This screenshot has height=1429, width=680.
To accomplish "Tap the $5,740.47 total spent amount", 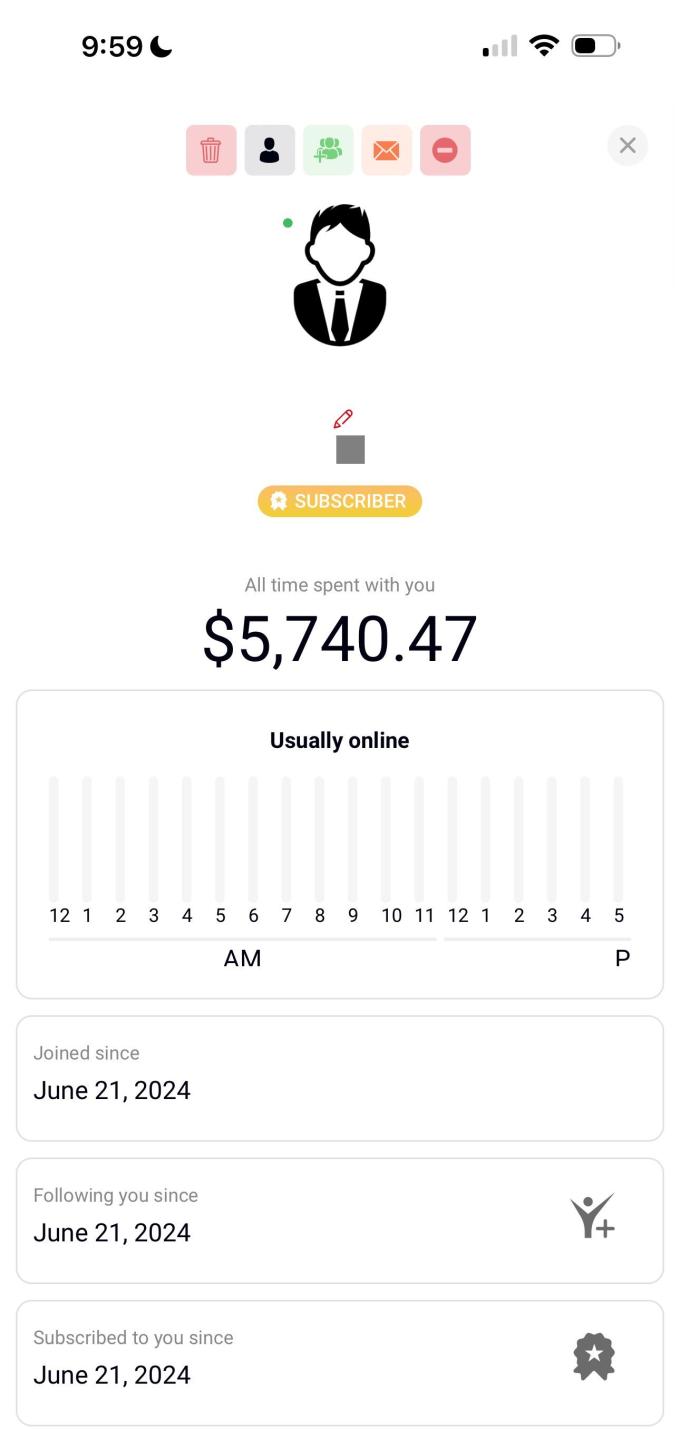I will click(x=340, y=640).
